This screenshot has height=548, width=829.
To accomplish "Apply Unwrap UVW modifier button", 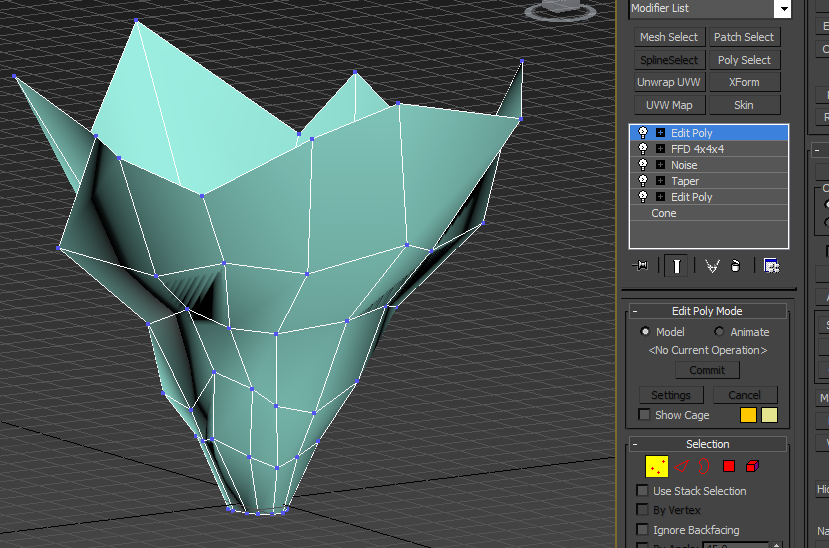I will pos(669,82).
